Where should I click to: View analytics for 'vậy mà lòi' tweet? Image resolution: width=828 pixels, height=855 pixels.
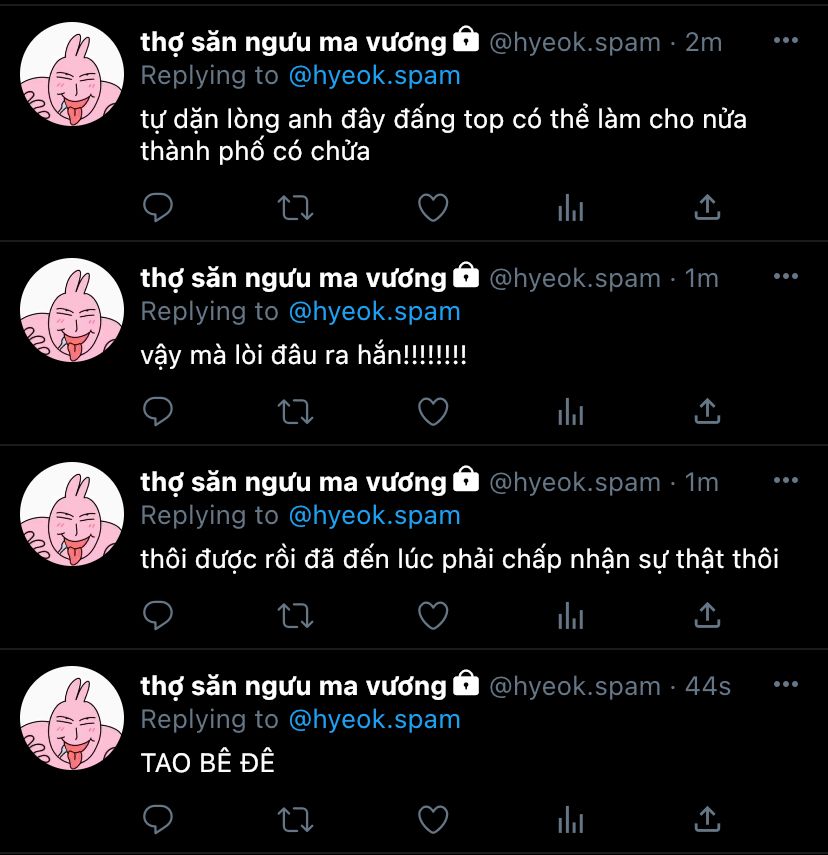pyautogui.click(x=571, y=412)
